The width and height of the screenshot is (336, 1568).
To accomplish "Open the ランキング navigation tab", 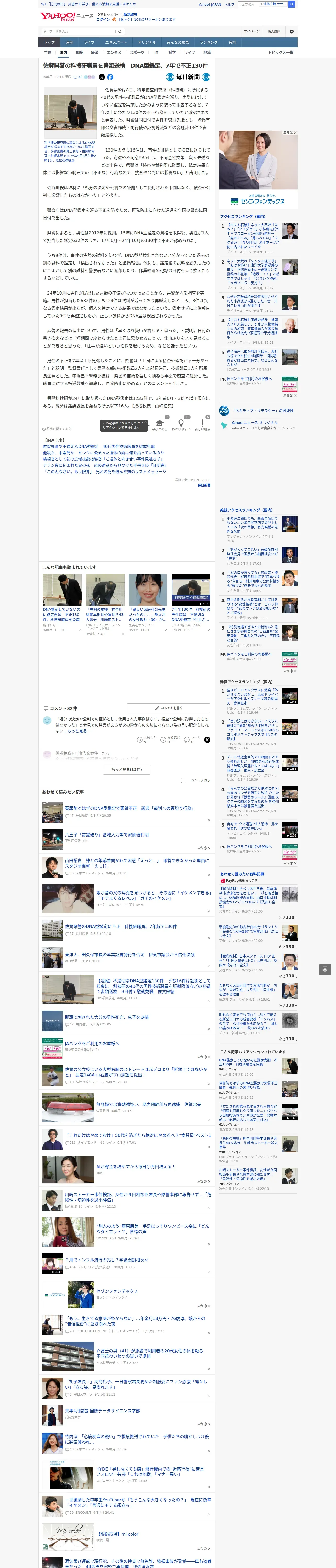I will (209, 43).
